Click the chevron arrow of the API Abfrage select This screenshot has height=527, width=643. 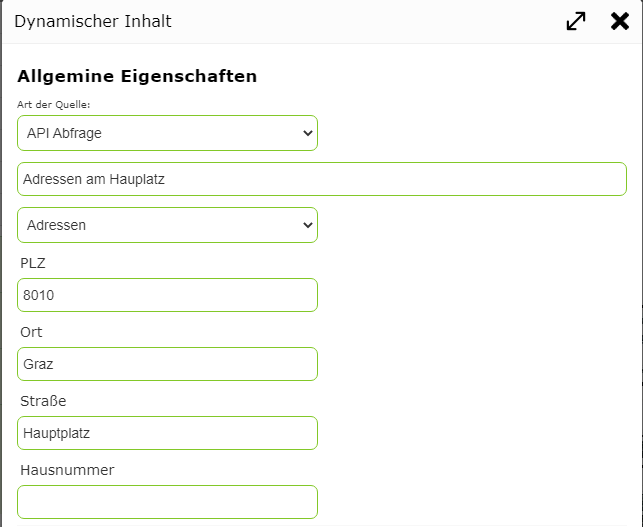click(308, 133)
